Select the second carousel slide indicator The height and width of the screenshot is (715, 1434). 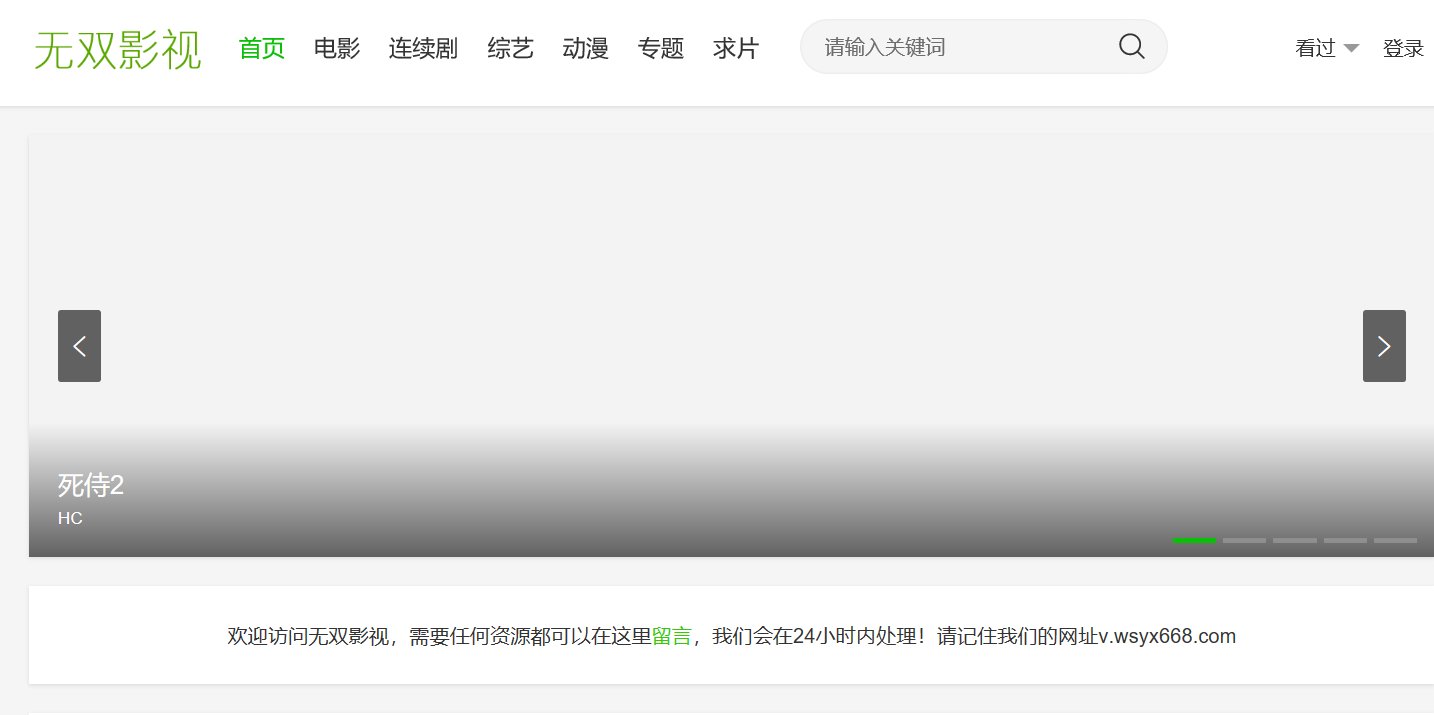(x=1244, y=540)
